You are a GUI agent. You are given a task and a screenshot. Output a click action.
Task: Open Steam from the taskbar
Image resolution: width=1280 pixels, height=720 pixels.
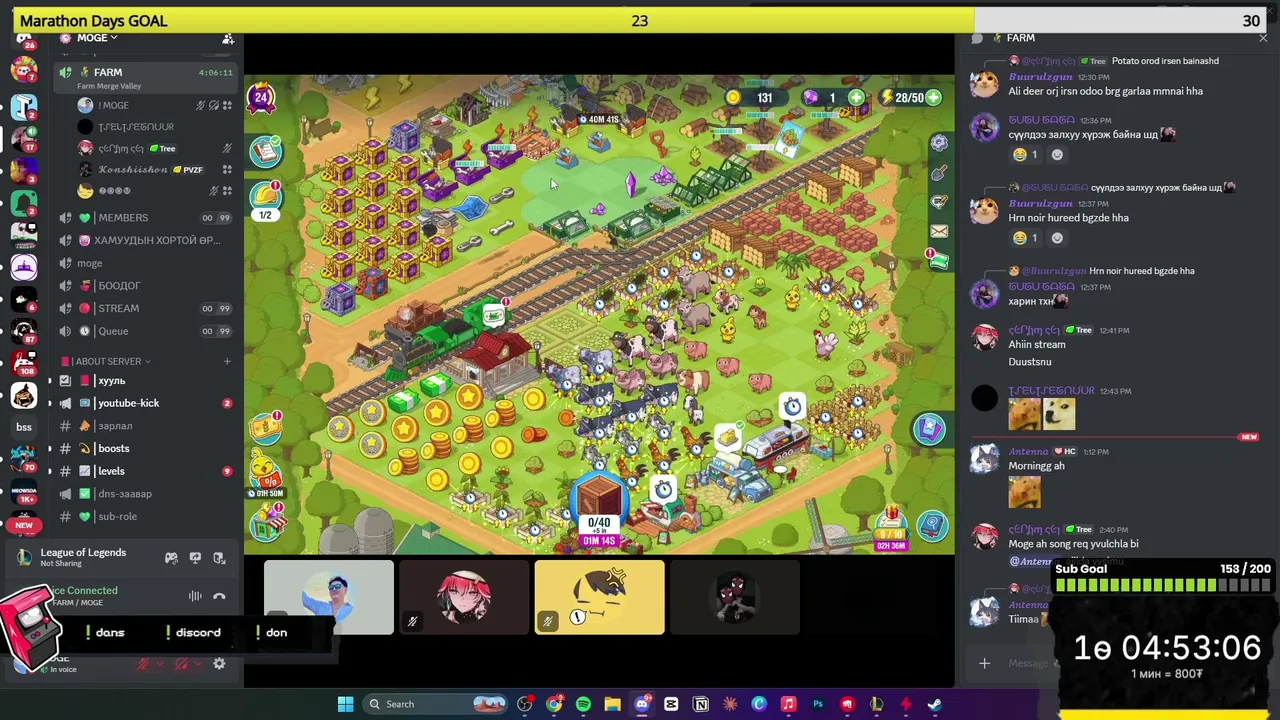(934, 704)
